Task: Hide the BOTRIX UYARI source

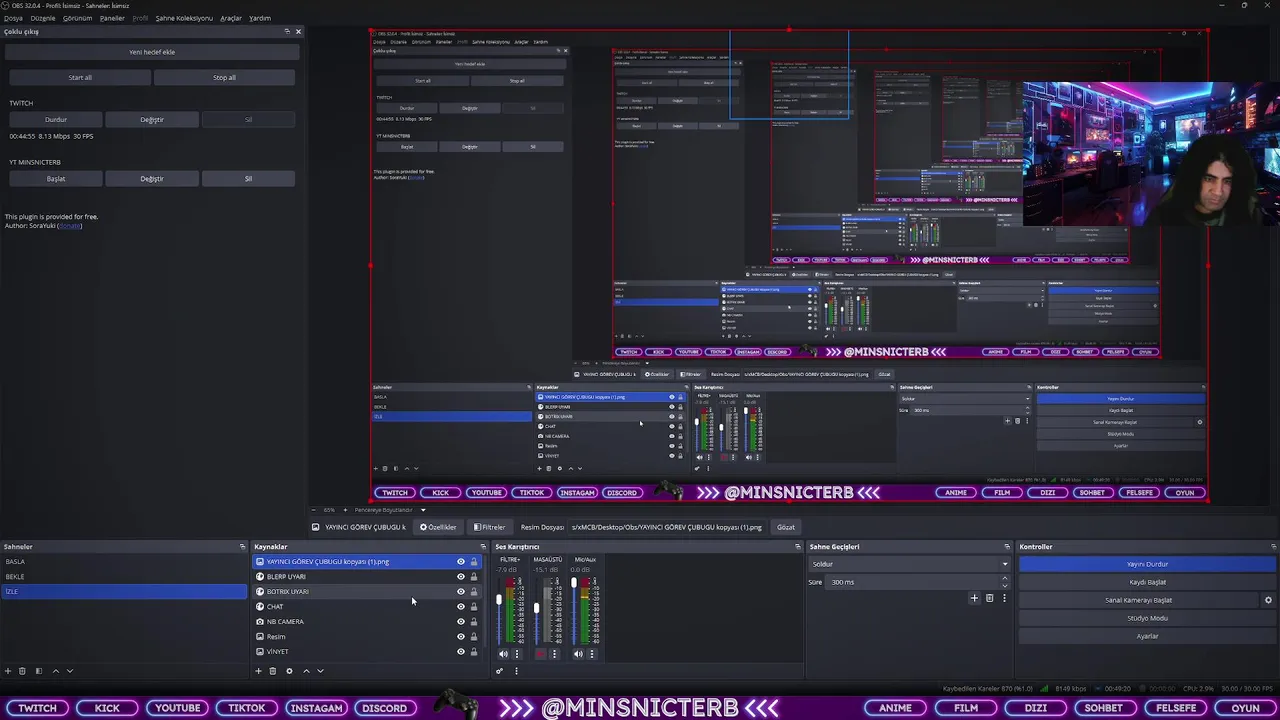Action: [461, 592]
